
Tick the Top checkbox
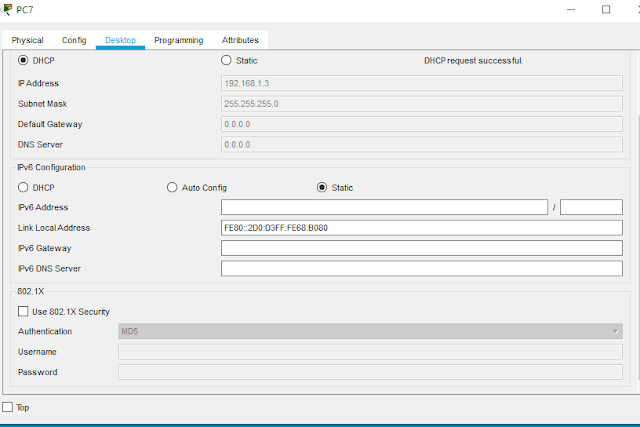(x=7, y=407)
